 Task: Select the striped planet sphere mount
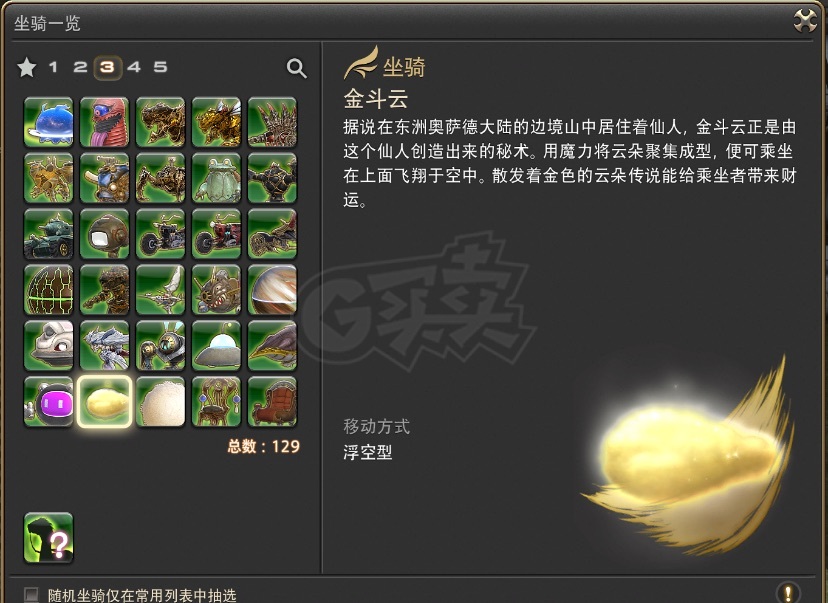point(272,290)
